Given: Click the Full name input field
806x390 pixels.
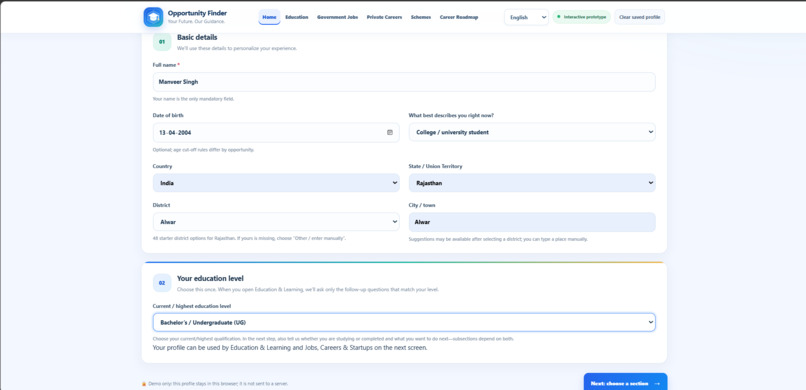Looking at the screenshot, I should tap(404, 82).
